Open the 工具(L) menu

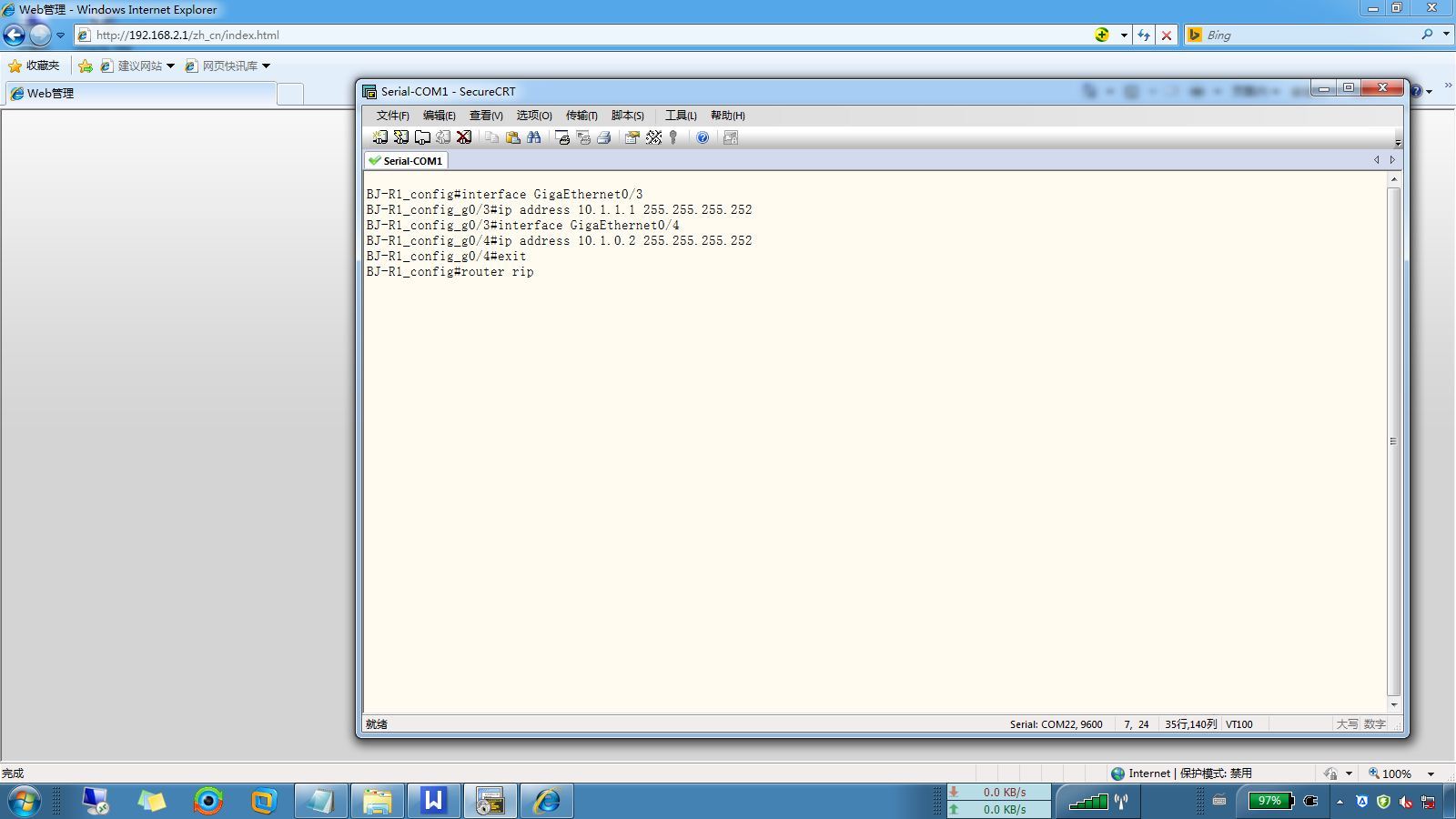(x=681, y=116)
